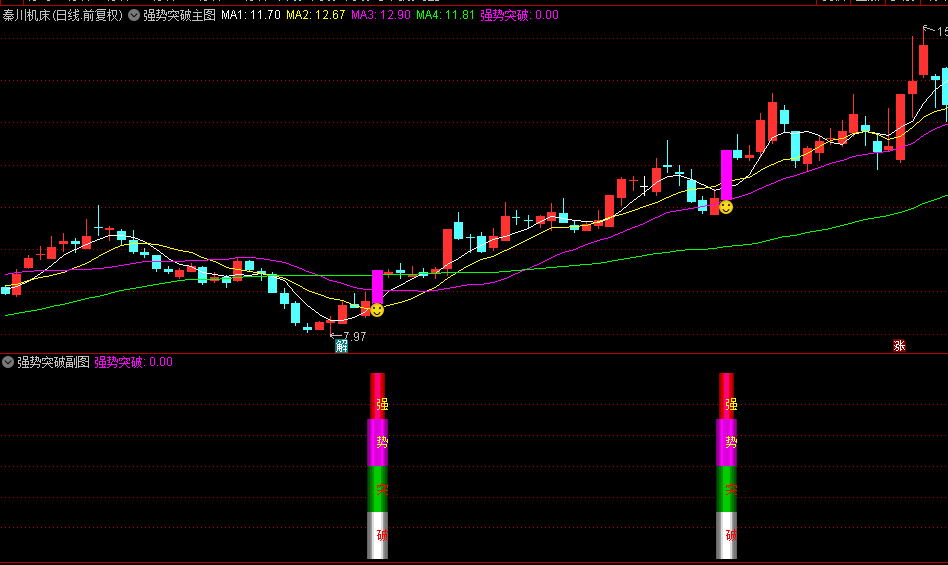Click the magenta '势' segment of second signal bar

pos(727,442)
